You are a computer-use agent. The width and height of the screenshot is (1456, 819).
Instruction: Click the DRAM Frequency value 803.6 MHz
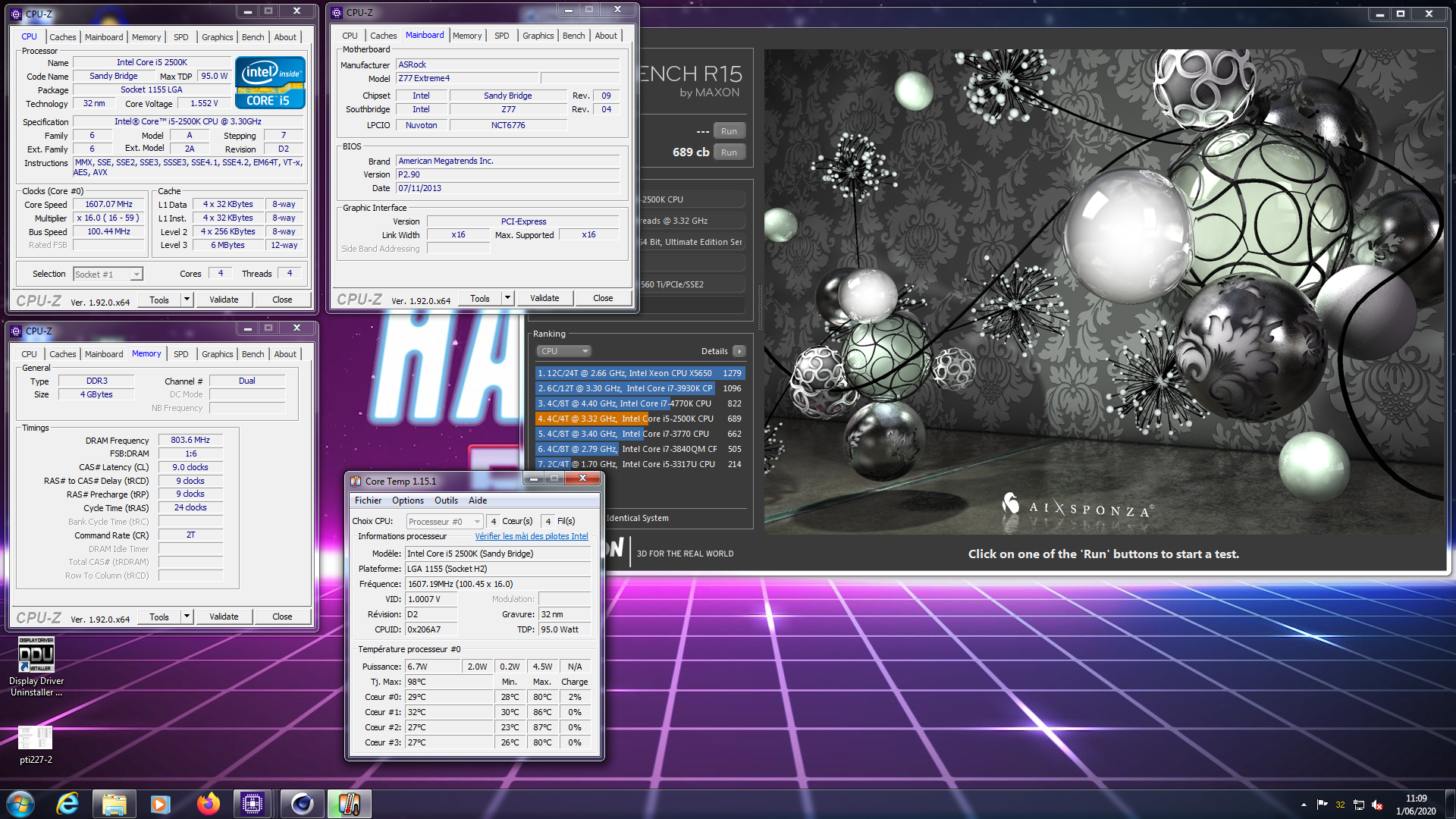(x=190, y=440)
